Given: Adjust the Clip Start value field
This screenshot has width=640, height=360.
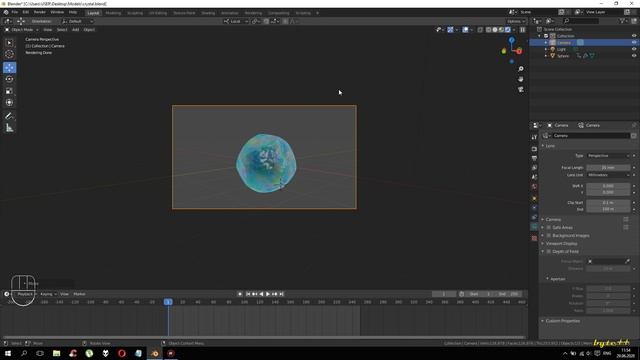Looking at the screenshot, I should coord(608,202).
